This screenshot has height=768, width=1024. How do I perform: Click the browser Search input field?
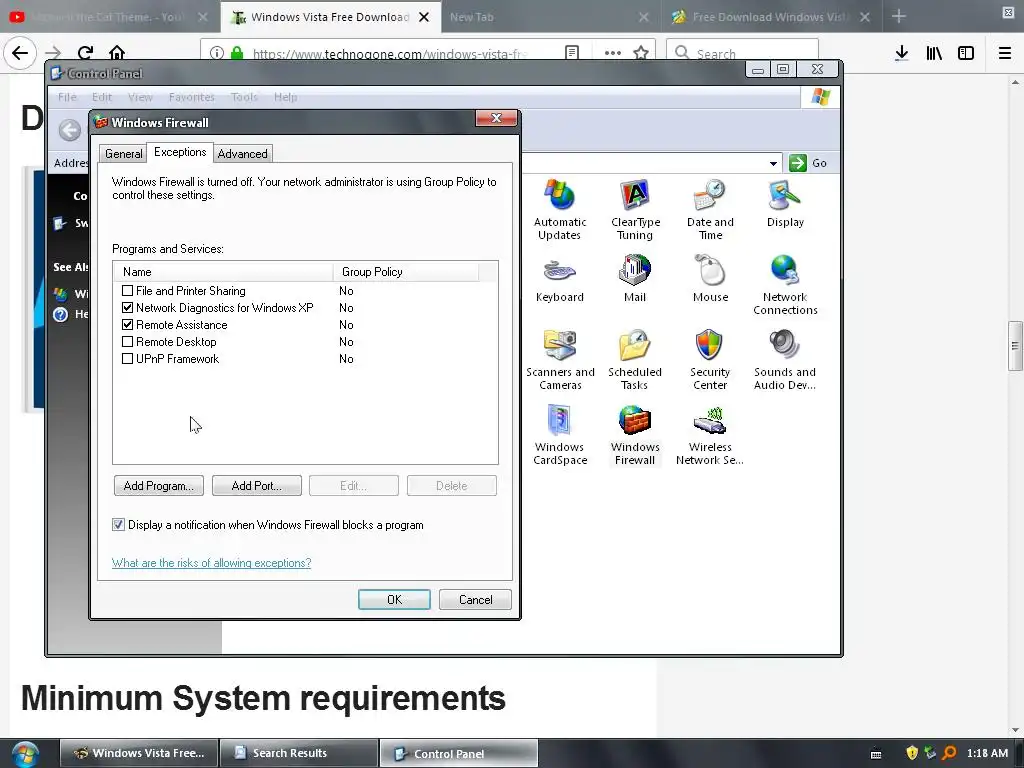tap(742, 53)
